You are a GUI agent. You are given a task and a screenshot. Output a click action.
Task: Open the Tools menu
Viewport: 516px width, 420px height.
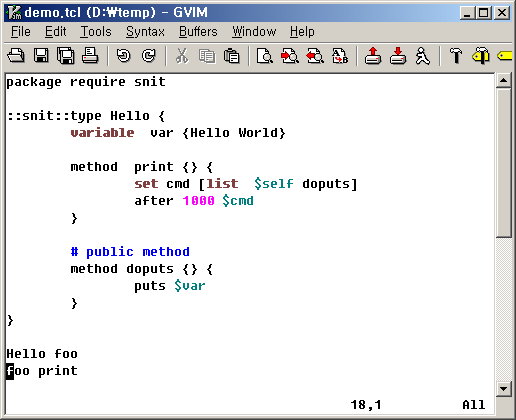click(96, 32)
